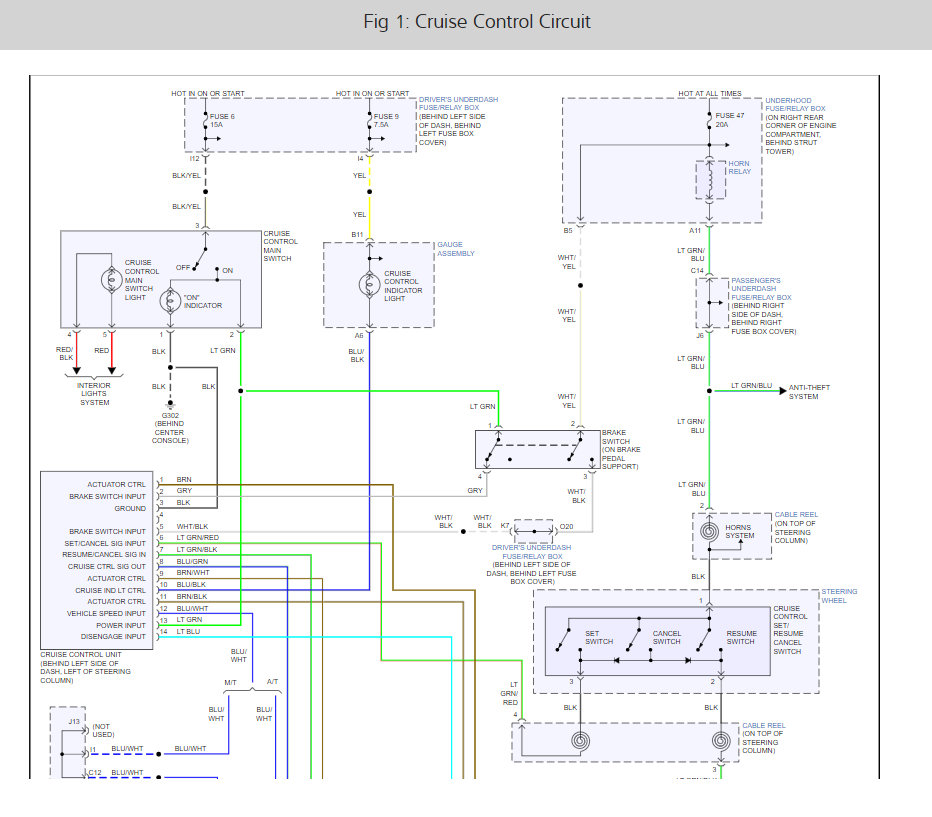932x817 pixels.
Task: Click the GRY wire label at pin 2
Action: click(x=184, y=491)
